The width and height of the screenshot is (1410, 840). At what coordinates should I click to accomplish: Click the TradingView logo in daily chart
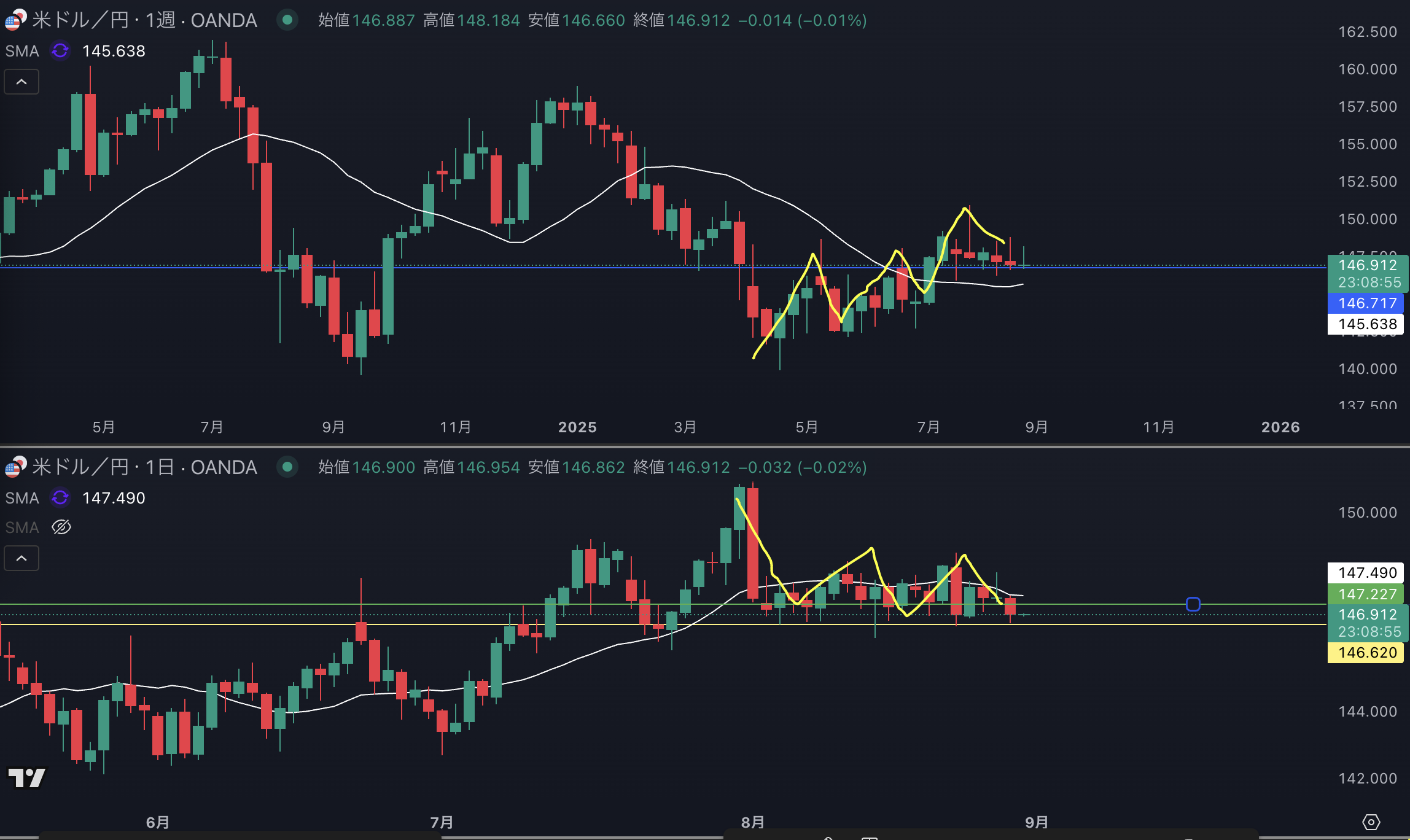26,777
